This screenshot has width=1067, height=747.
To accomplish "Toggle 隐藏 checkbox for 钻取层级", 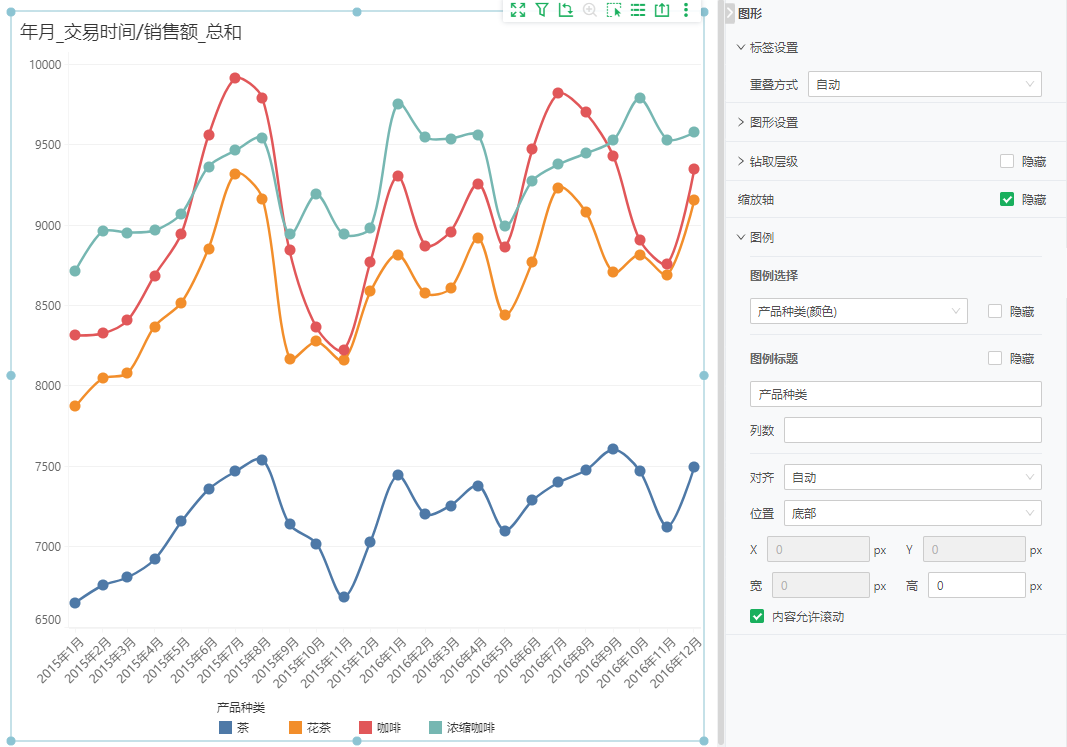I will [1007, 161].
